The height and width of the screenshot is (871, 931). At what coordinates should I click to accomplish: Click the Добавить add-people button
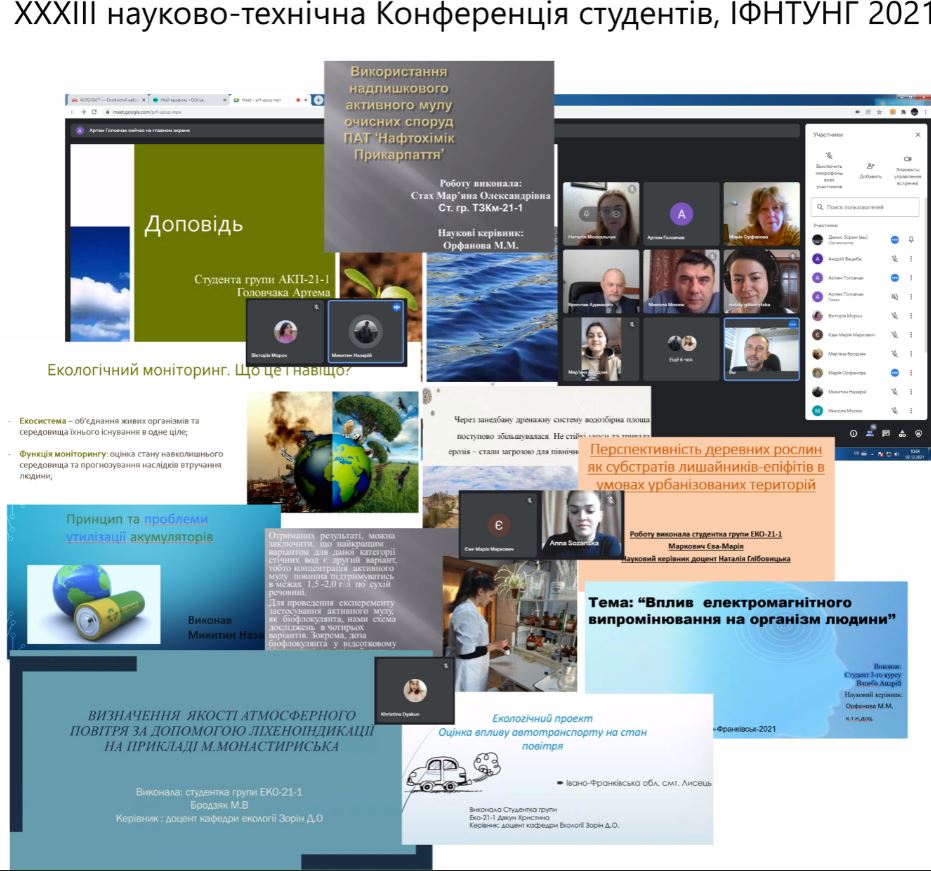coord(870,166)
